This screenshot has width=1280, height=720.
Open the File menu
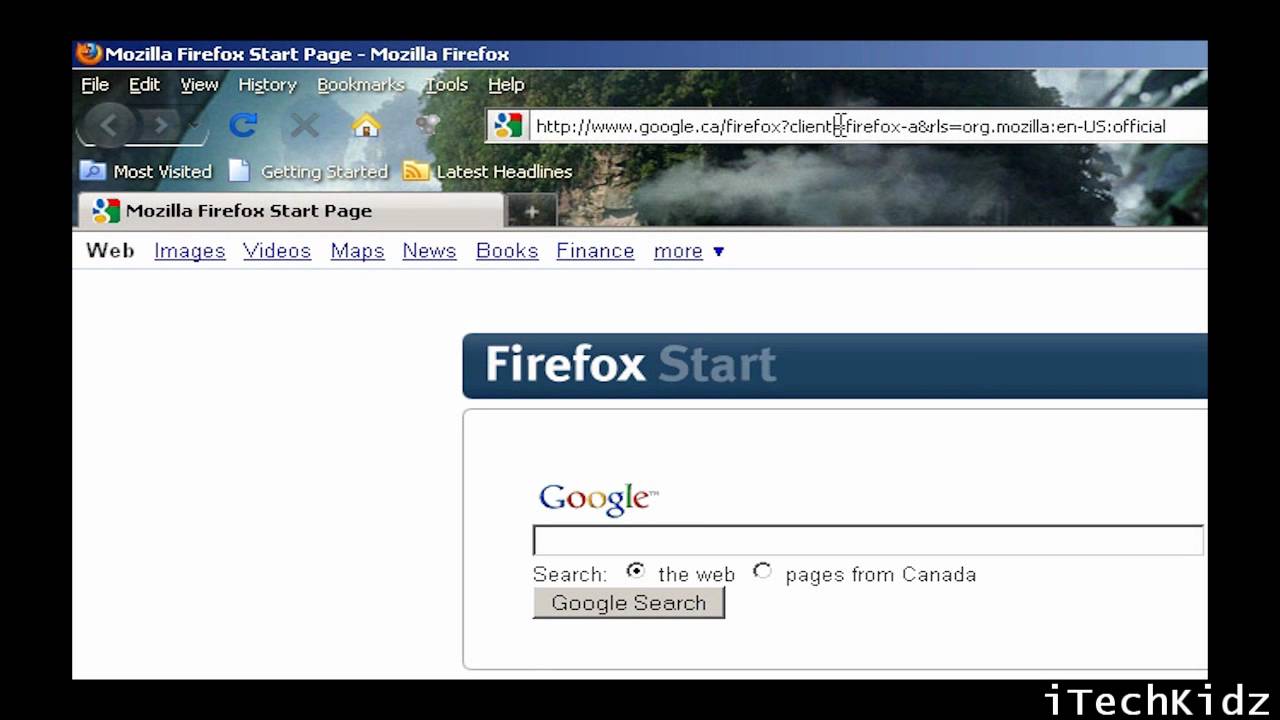[95, 85]
